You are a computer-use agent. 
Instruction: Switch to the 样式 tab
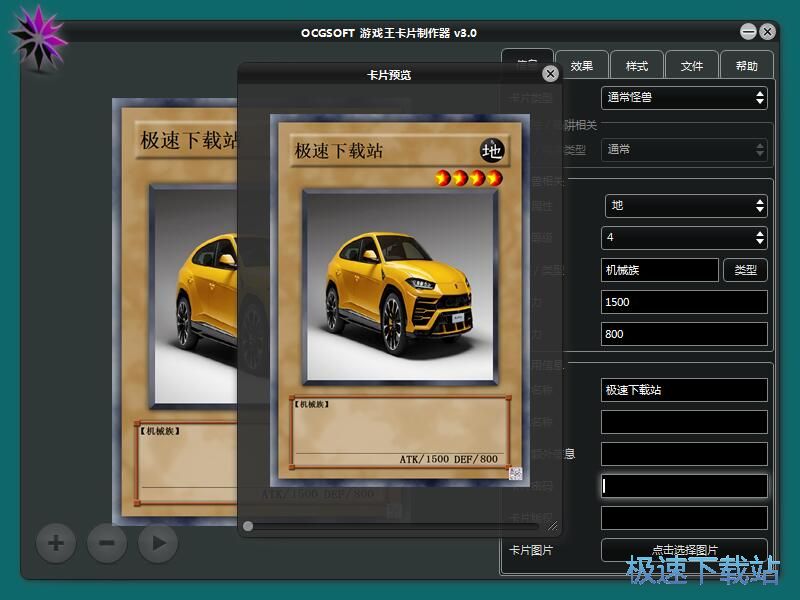[x=637, y=66]
